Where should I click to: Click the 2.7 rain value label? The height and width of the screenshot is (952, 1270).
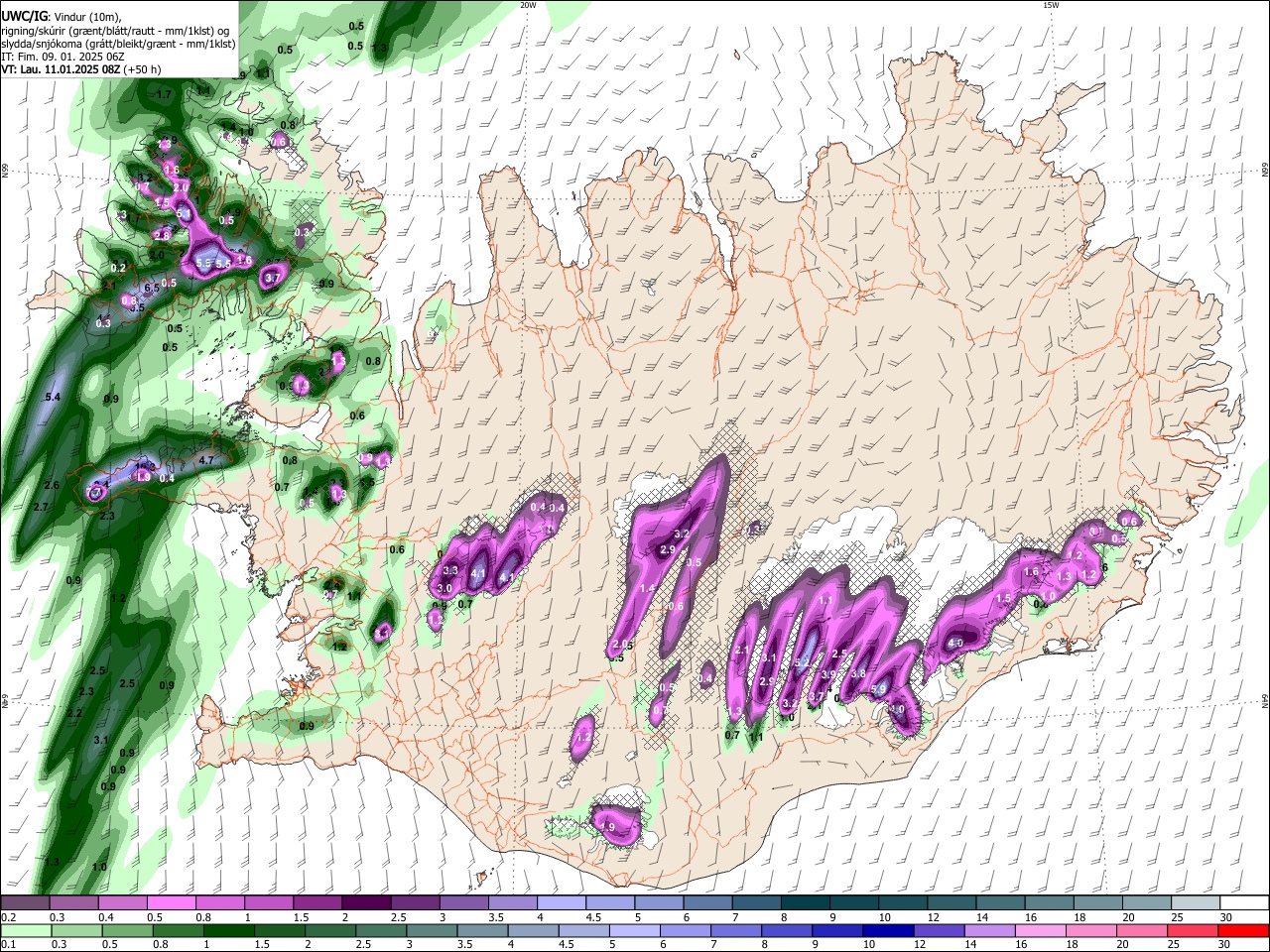click(x=41, y=507)
